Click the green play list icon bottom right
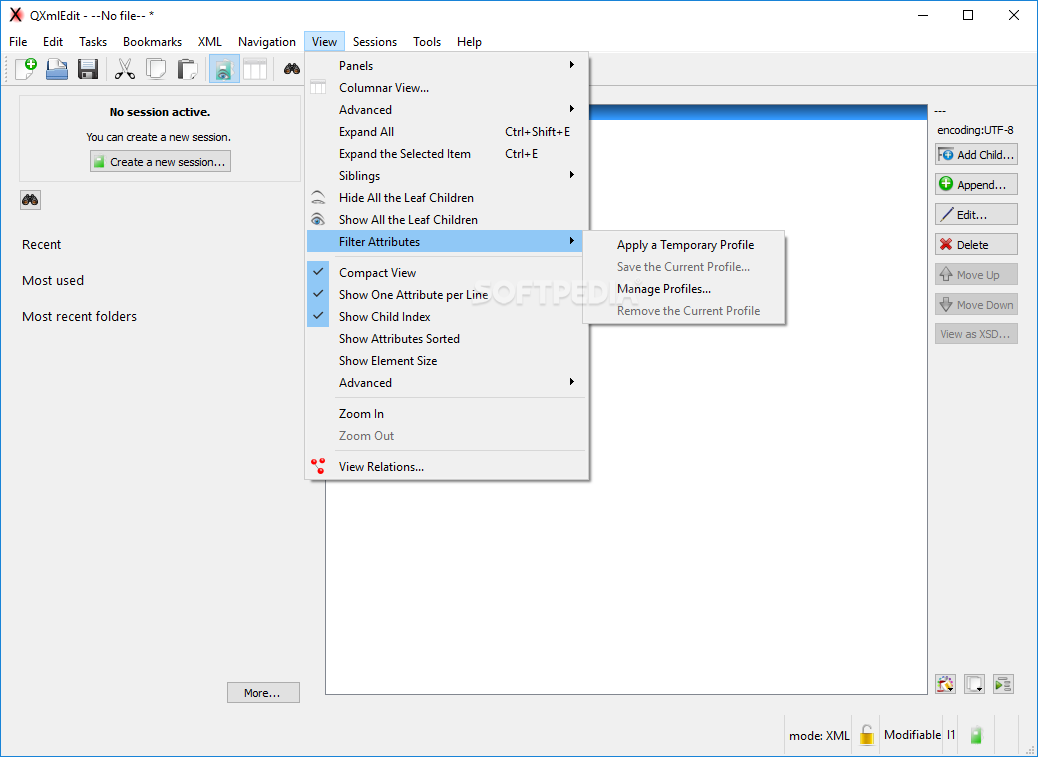This screenshot has height=757, width=1038. [x=1004, y=684]
